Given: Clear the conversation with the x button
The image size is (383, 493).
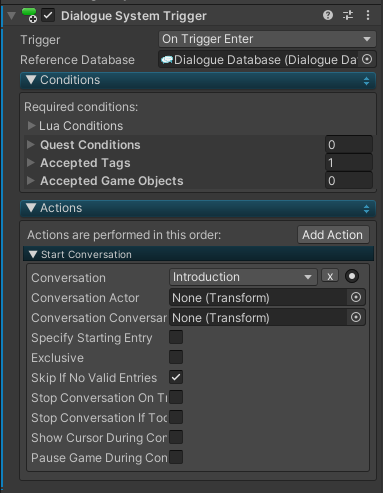Looking at the screenshot, I should coord(330,276).
